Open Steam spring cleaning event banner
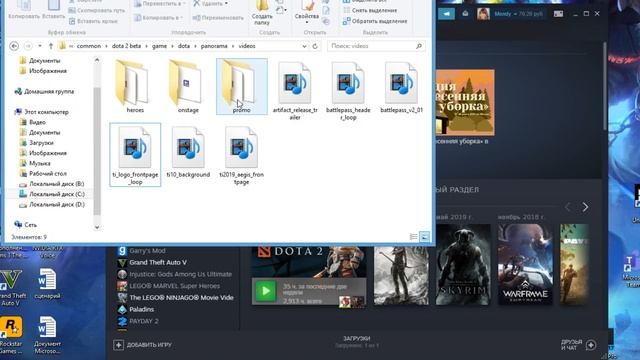Screen dimensions: 640x360 click(465, 102)
